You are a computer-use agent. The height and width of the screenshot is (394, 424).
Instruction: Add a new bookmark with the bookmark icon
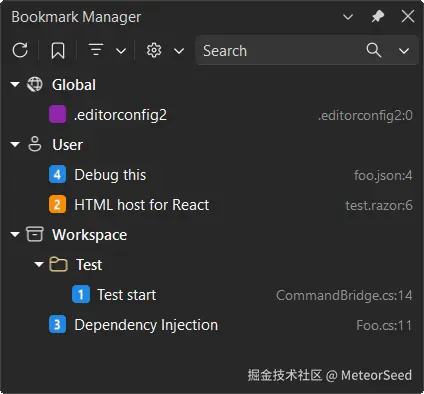click(x=58, y=51)
